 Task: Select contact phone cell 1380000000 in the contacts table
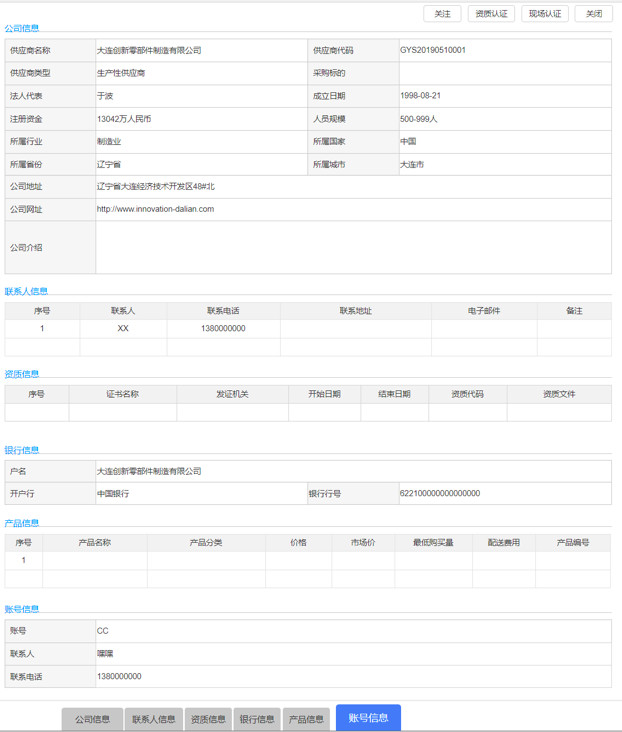coord(223,328)
